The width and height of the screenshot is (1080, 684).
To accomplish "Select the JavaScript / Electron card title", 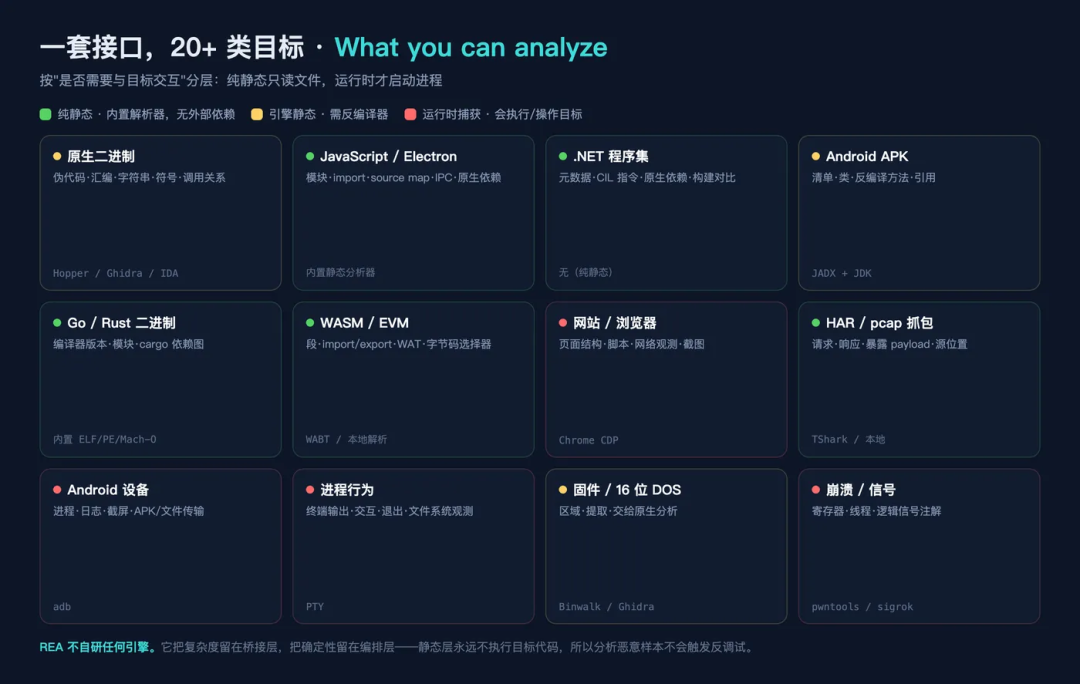I will 388,156.
